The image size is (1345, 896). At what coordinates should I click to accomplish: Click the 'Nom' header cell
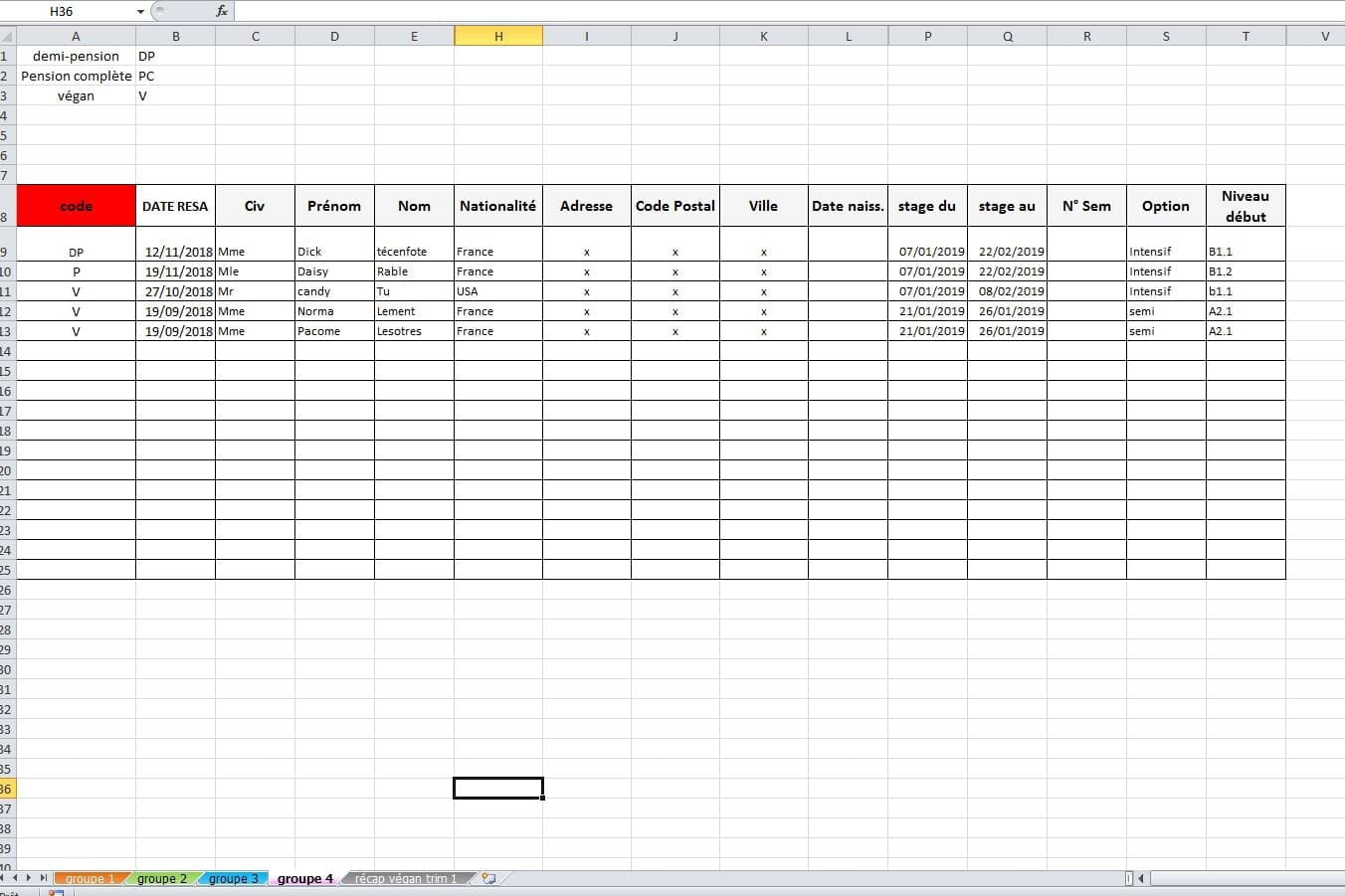pyautogui.click(x=414, y=206)
